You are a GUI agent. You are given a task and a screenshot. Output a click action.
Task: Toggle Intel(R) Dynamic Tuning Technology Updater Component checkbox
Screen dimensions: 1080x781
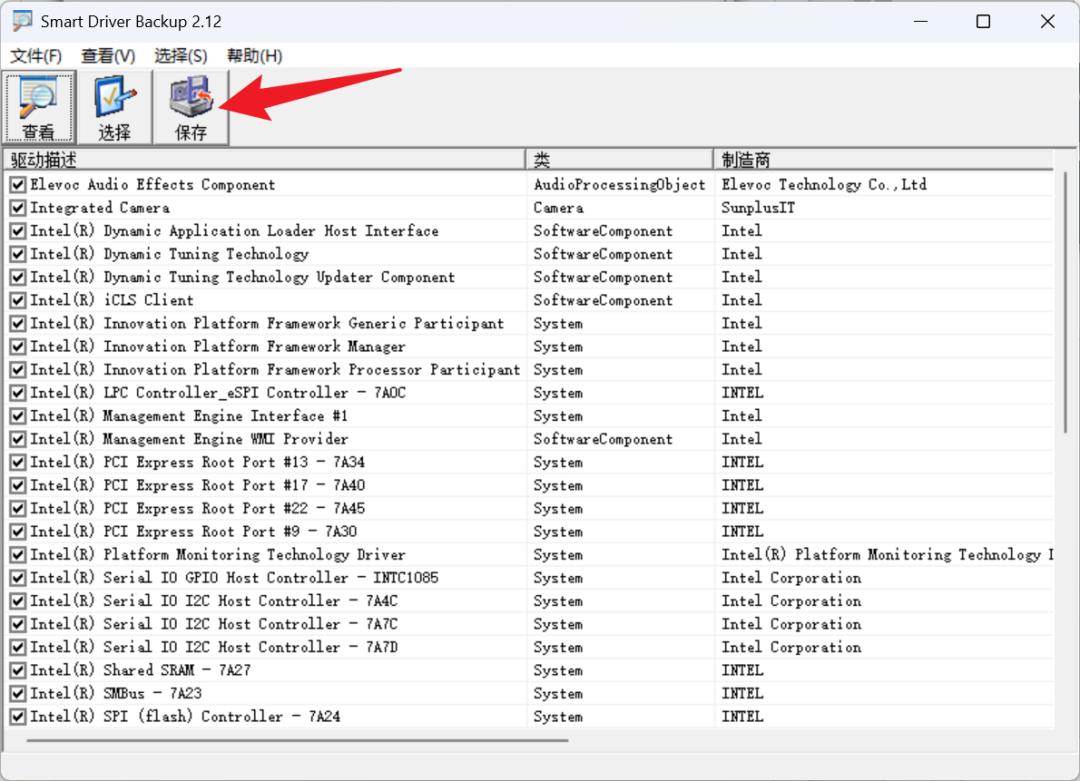[x=19, y=278]
